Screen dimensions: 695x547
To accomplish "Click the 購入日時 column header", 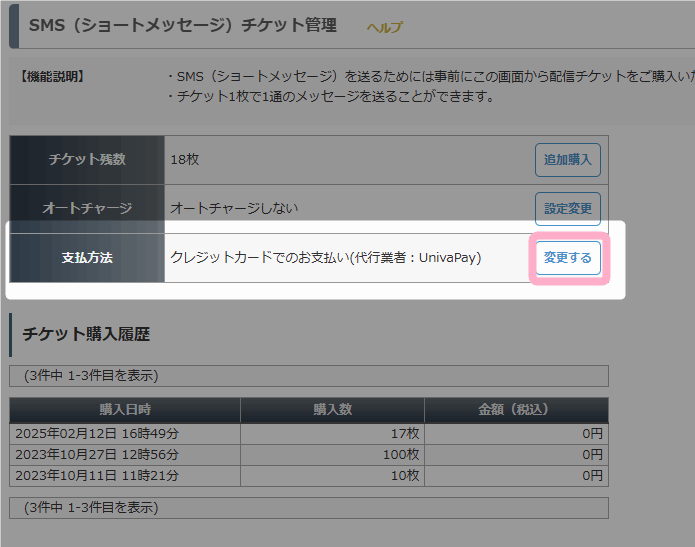I will coord(125,410).
